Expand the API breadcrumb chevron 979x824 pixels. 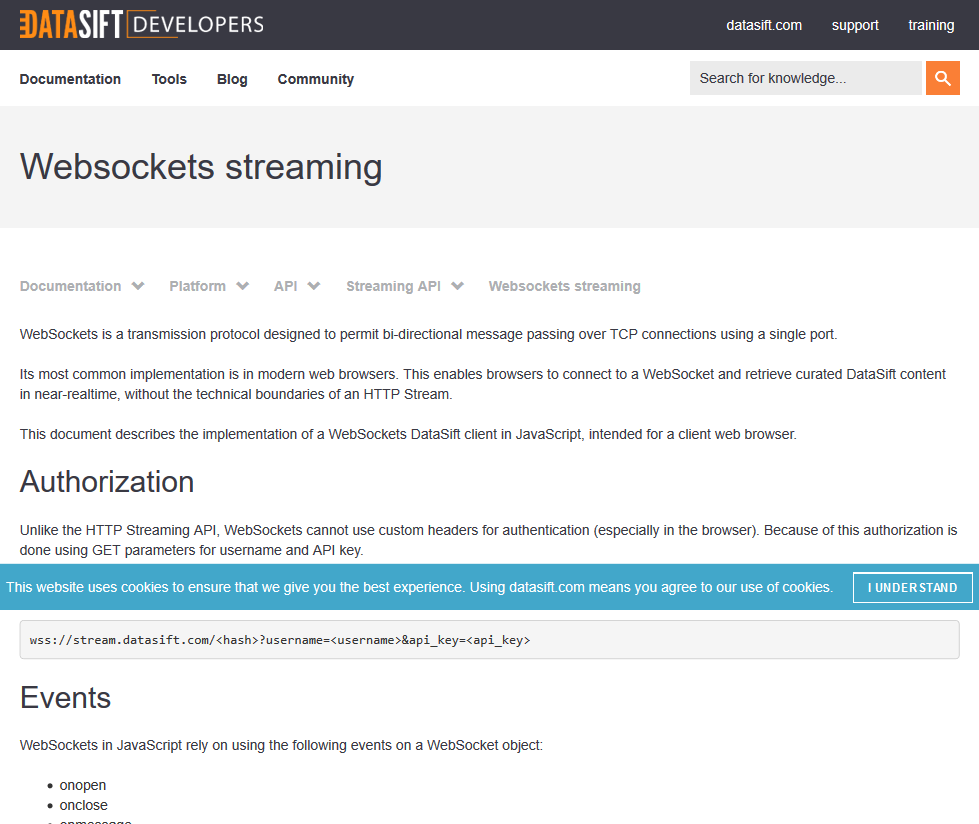[314, 286]
